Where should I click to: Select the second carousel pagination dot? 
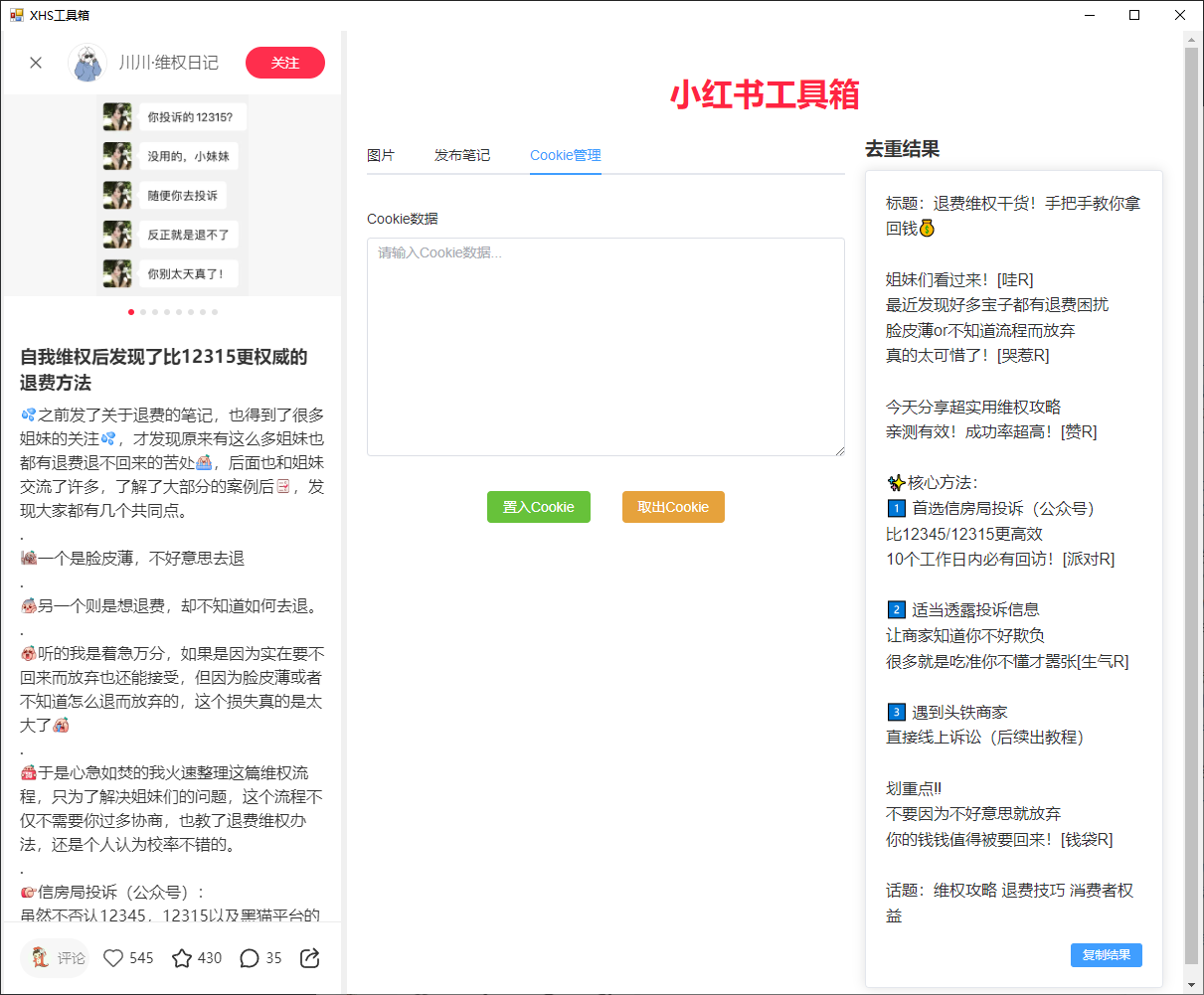143,312
